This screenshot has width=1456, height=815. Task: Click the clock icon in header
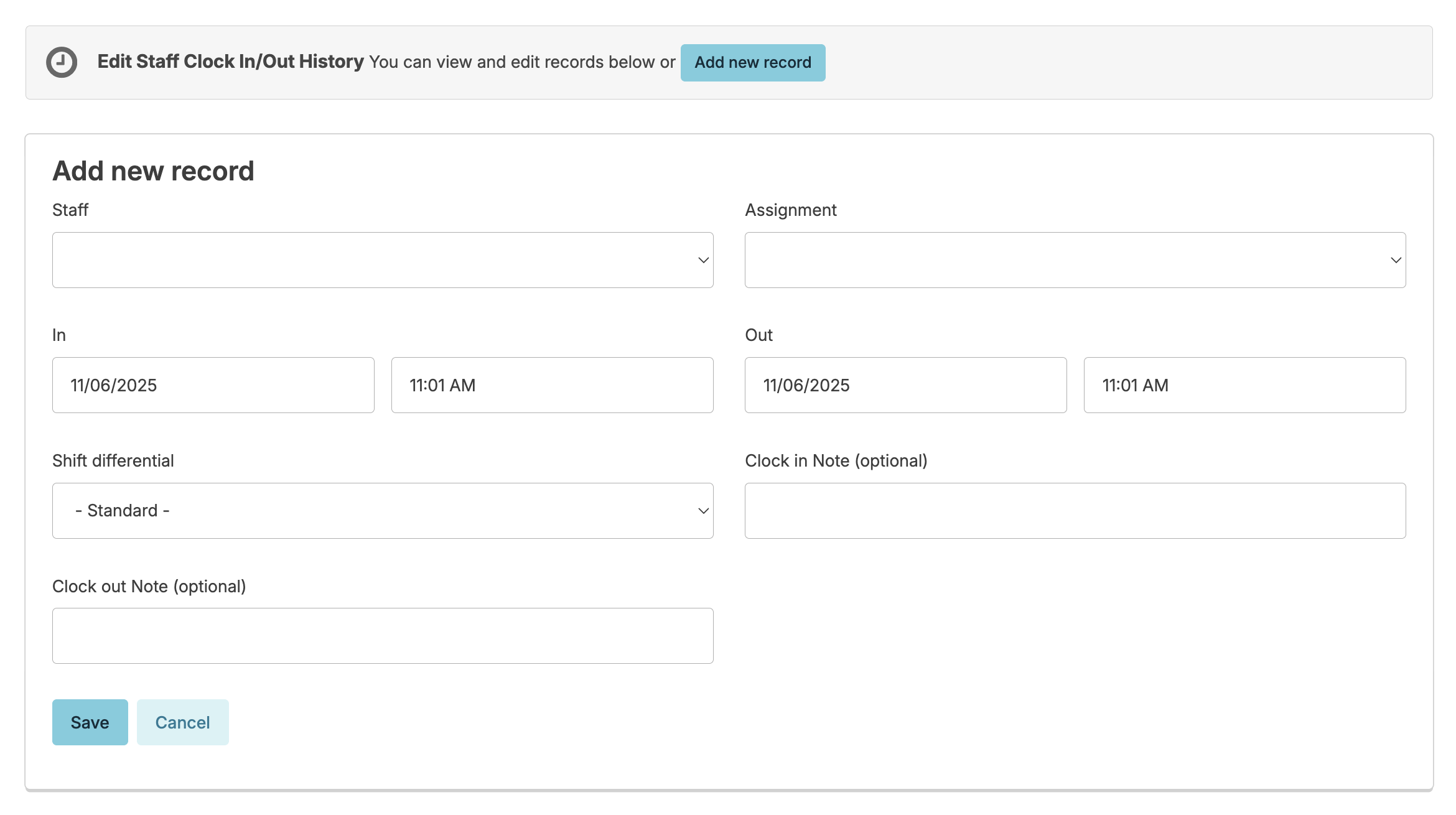[x=62, y=62]
